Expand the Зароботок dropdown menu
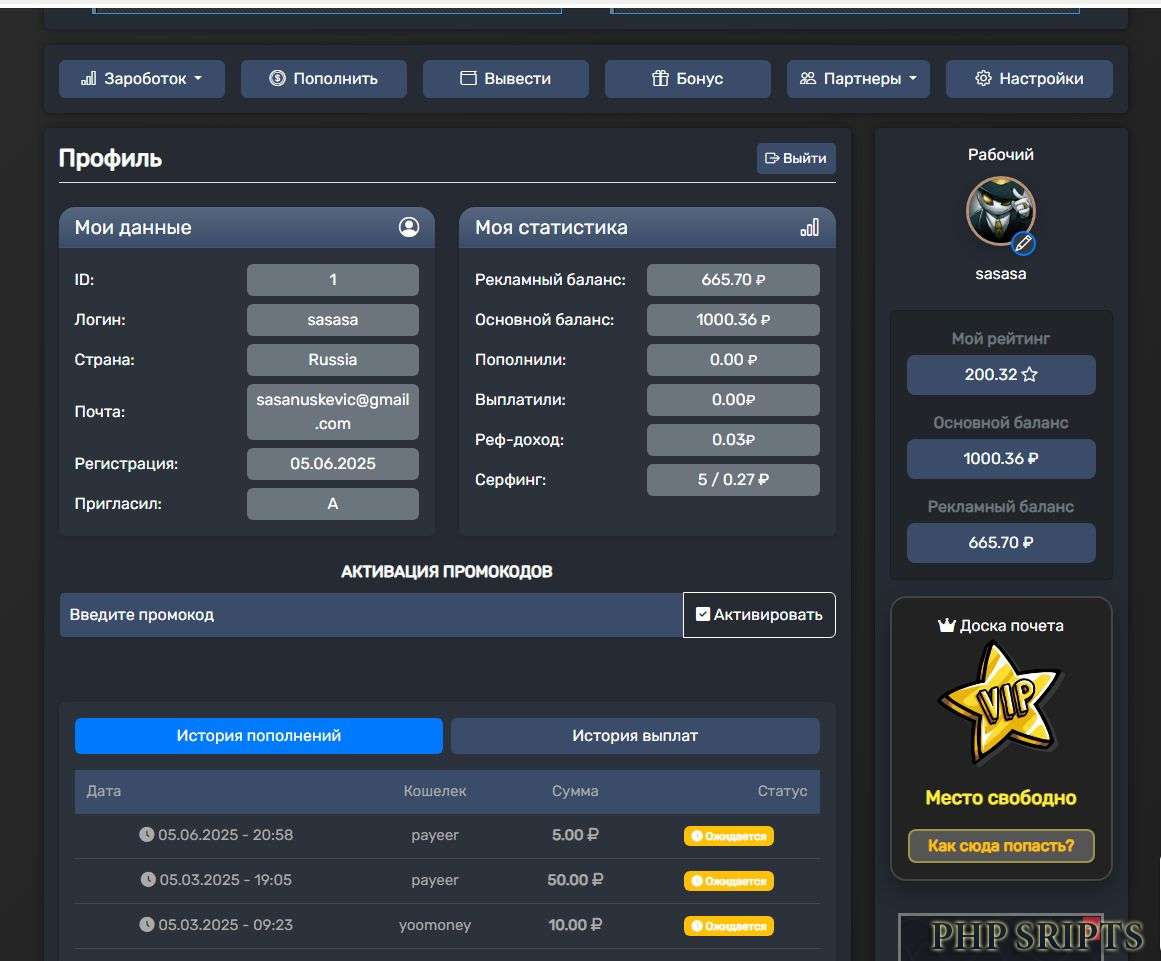The image size is (1161, 961). 142,79
